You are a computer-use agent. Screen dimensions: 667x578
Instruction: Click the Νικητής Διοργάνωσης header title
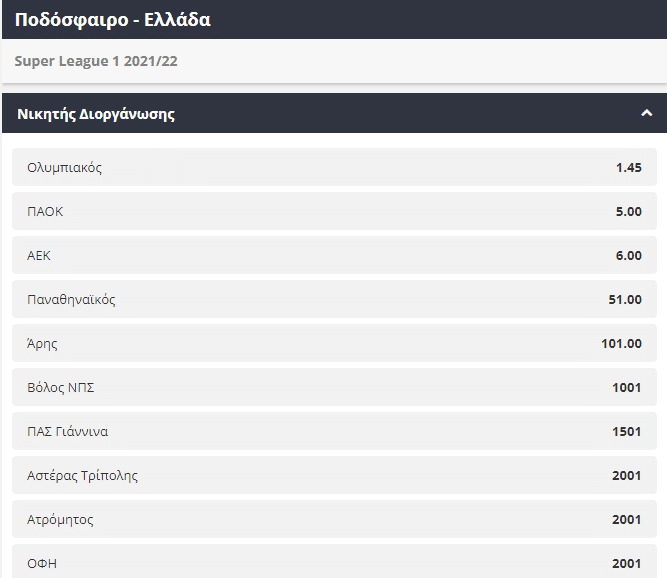96,114
